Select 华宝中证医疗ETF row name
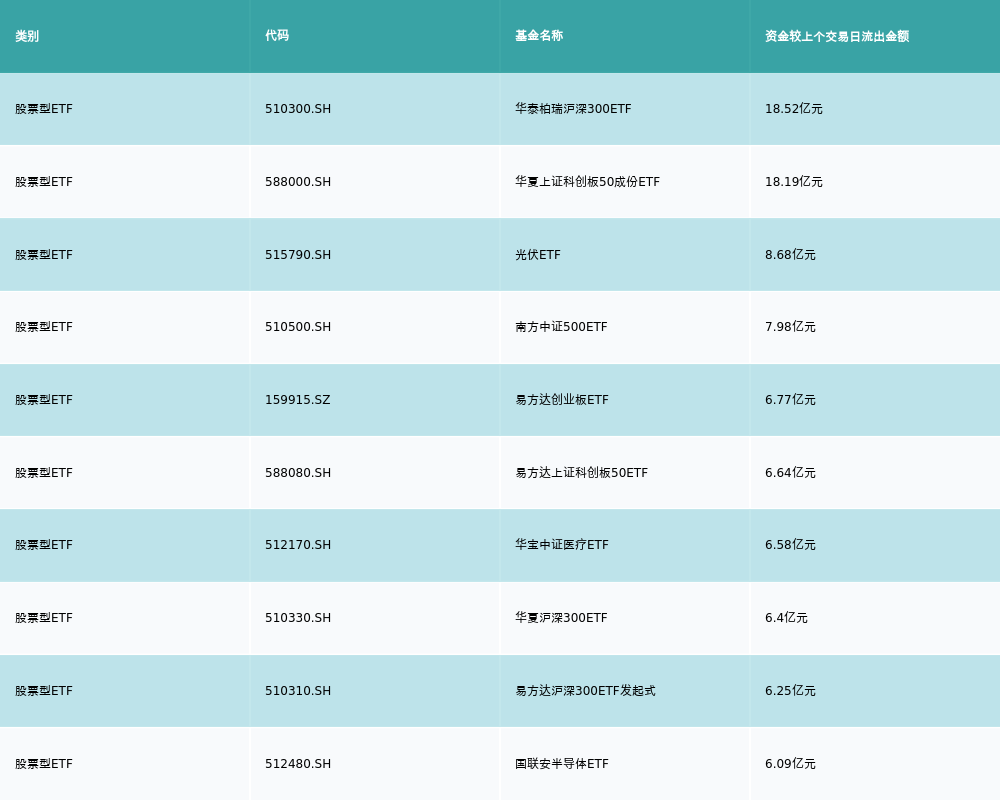This screenshot has width=1000, height=800. click(x=562, y=545)
